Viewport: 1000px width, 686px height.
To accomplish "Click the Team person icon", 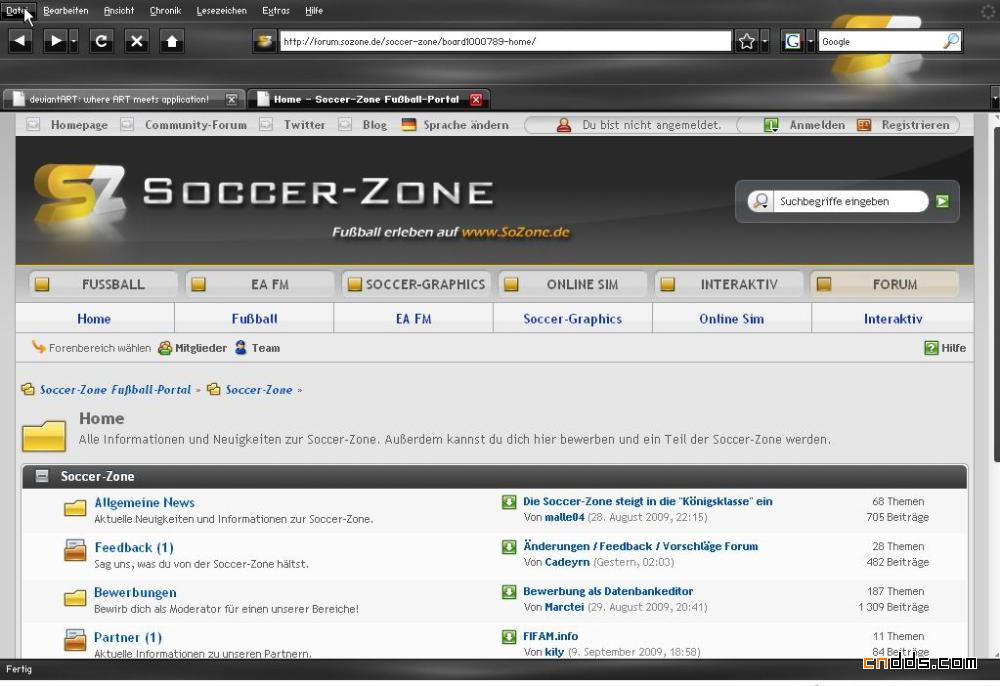I will (240, 348).
